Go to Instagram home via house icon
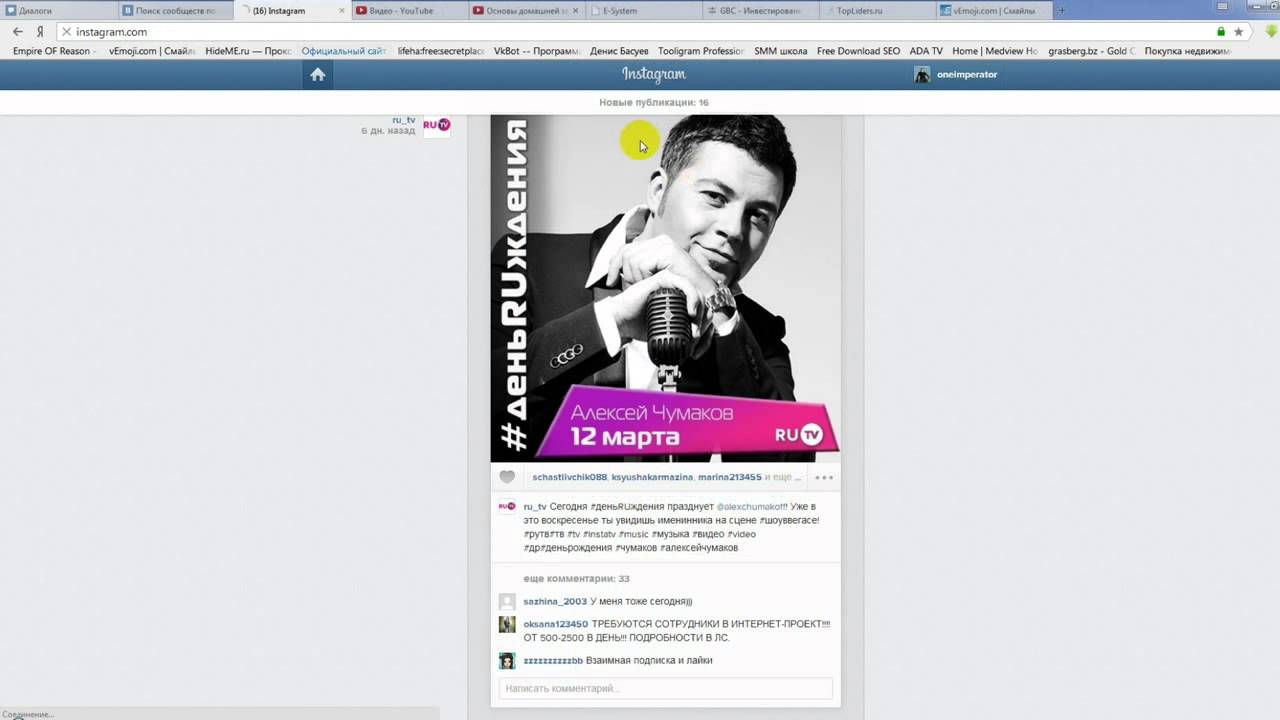Image resolution: width=1280 pixels, height=720 pixels. 318,74
